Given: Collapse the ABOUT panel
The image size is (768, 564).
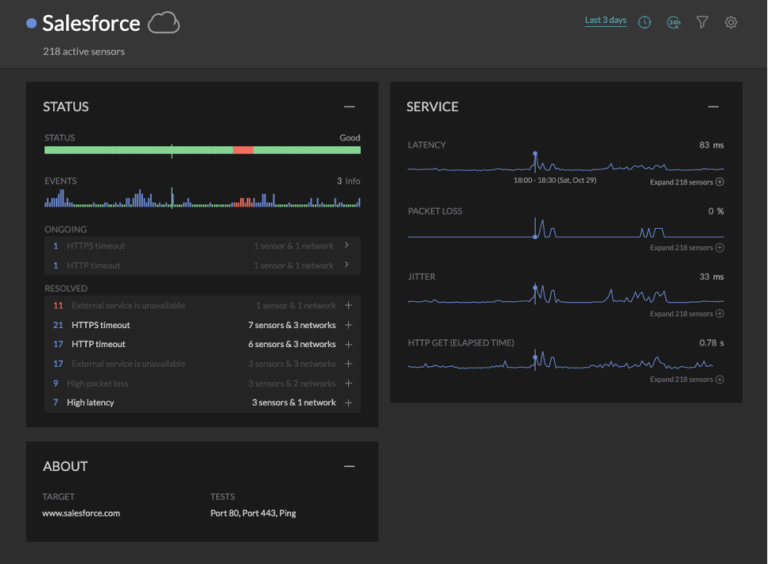Looking at the screenshot, I should [349, 466].
